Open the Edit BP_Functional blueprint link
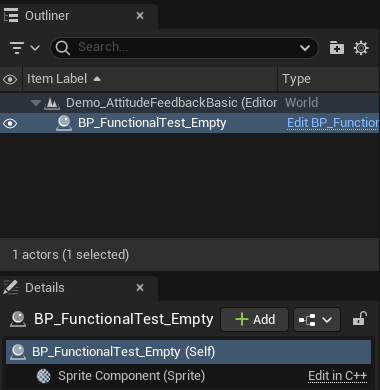 coord(333,123)
